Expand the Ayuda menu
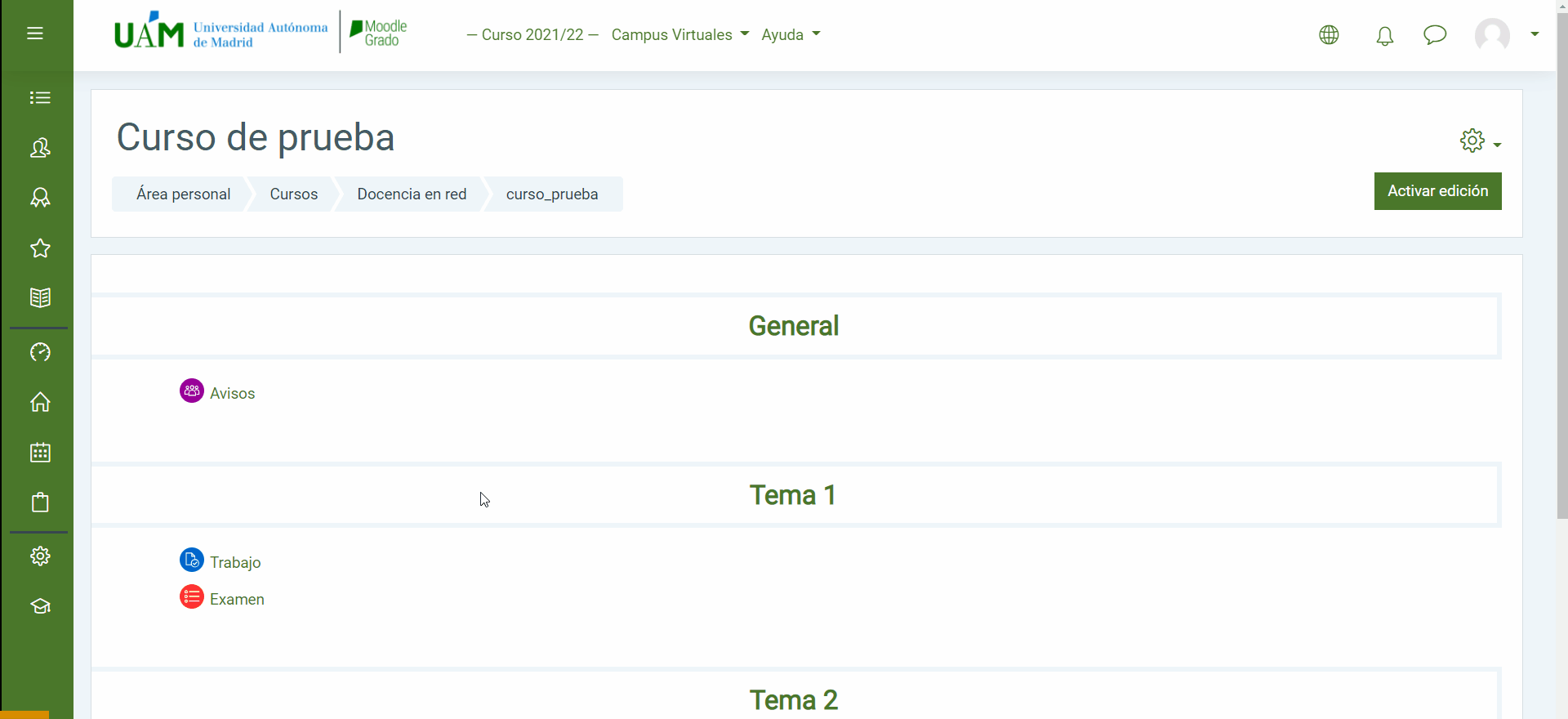This screenshot has height=719, width=1568. pos(790,35)
